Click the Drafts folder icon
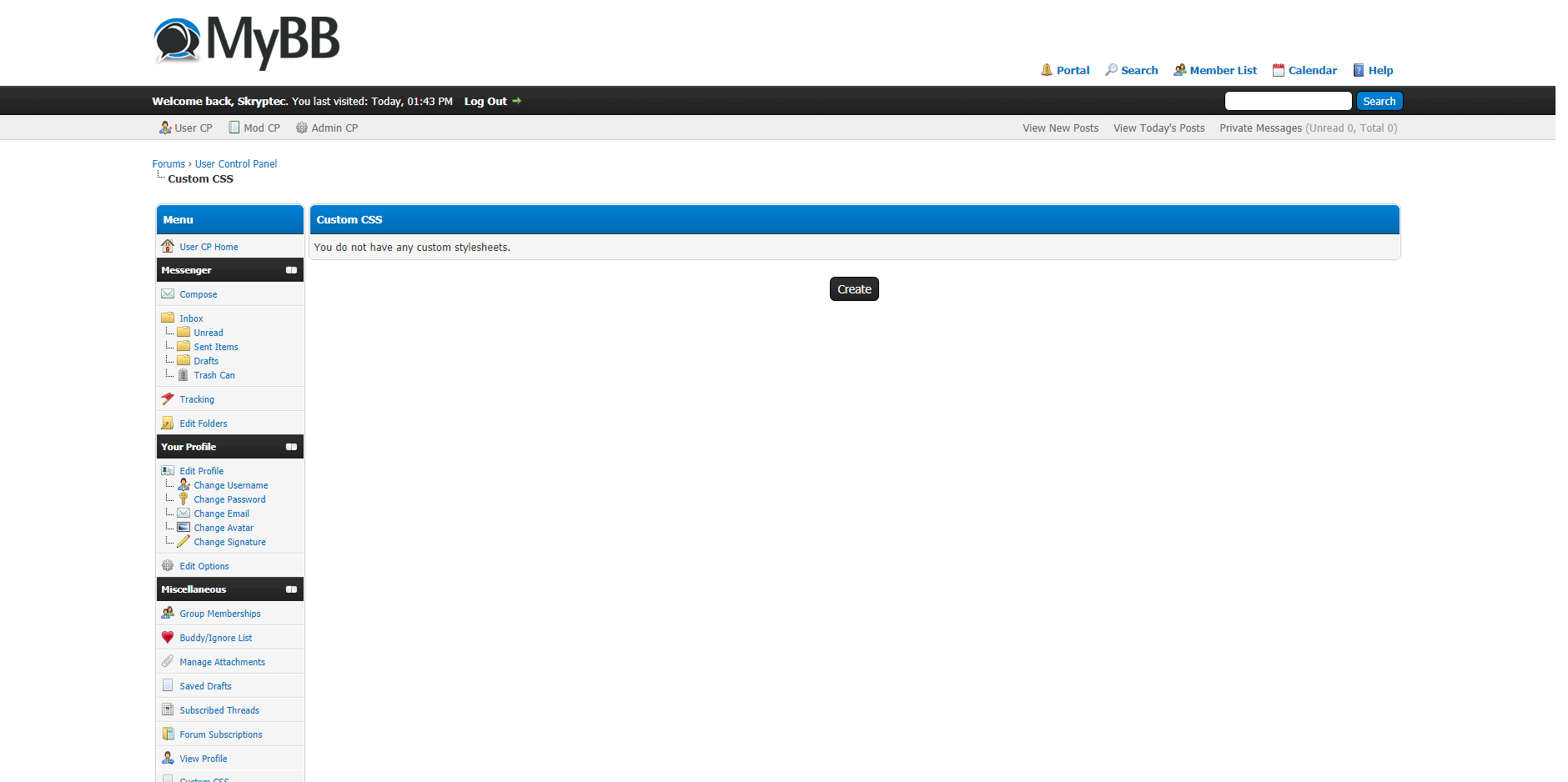 click(183, 360)
